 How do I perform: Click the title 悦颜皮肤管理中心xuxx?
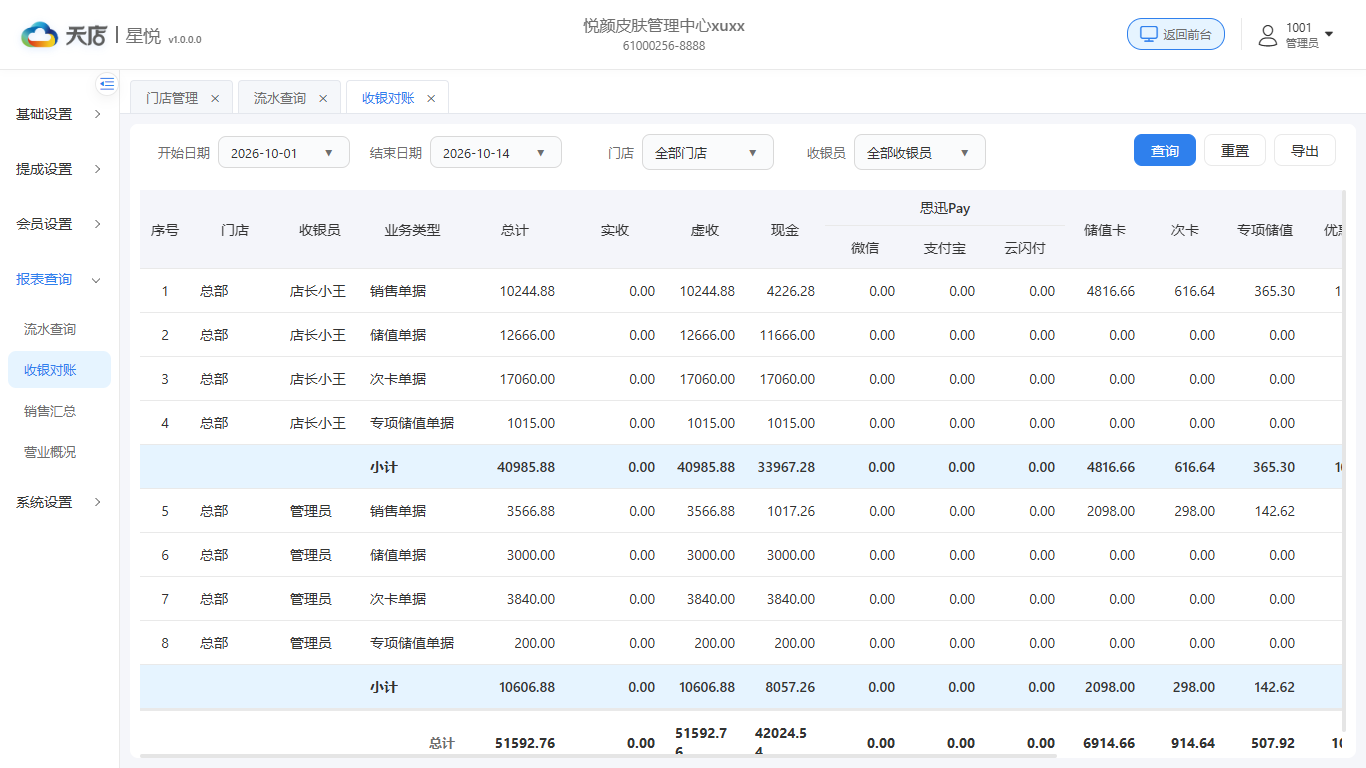coord(664,26)
